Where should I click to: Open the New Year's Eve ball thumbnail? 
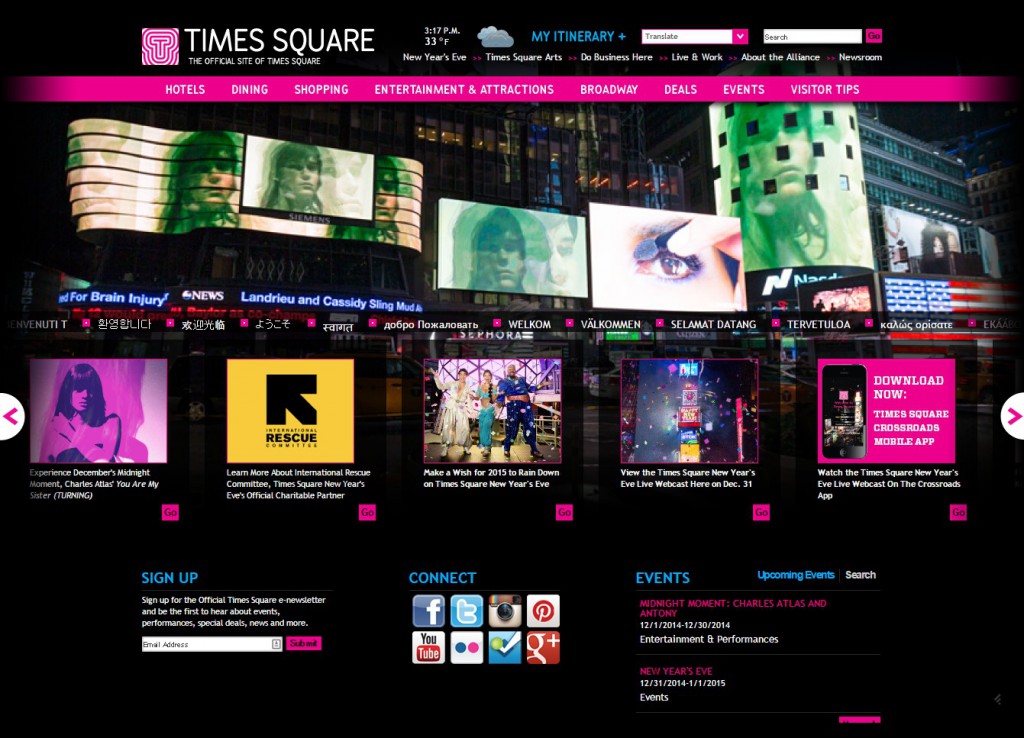click(x=690, y=411)
